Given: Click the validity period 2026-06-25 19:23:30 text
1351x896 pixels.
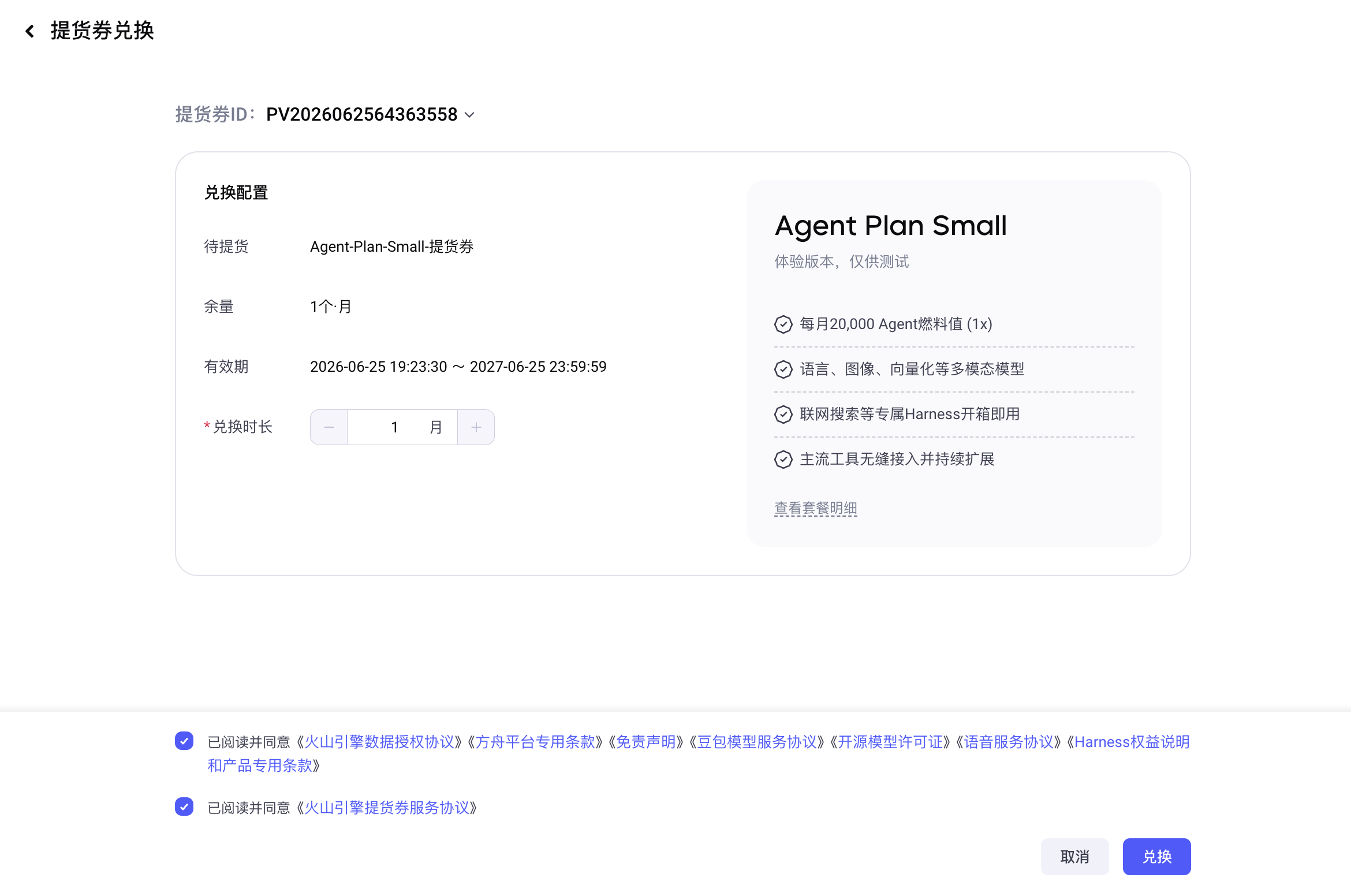Looking at the screenshot, I should 379,367.
